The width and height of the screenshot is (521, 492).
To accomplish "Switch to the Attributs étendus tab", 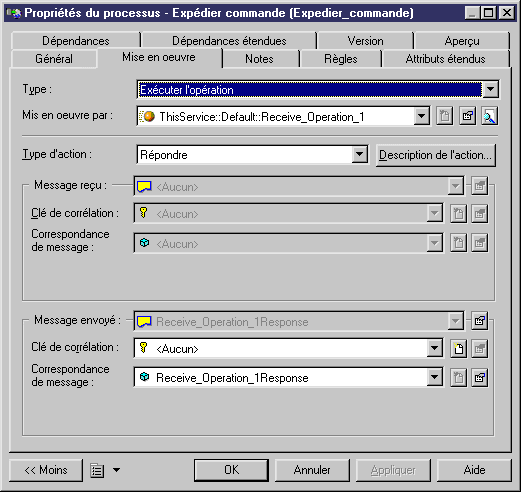I will pyautogui.click(x=446, y=59).
